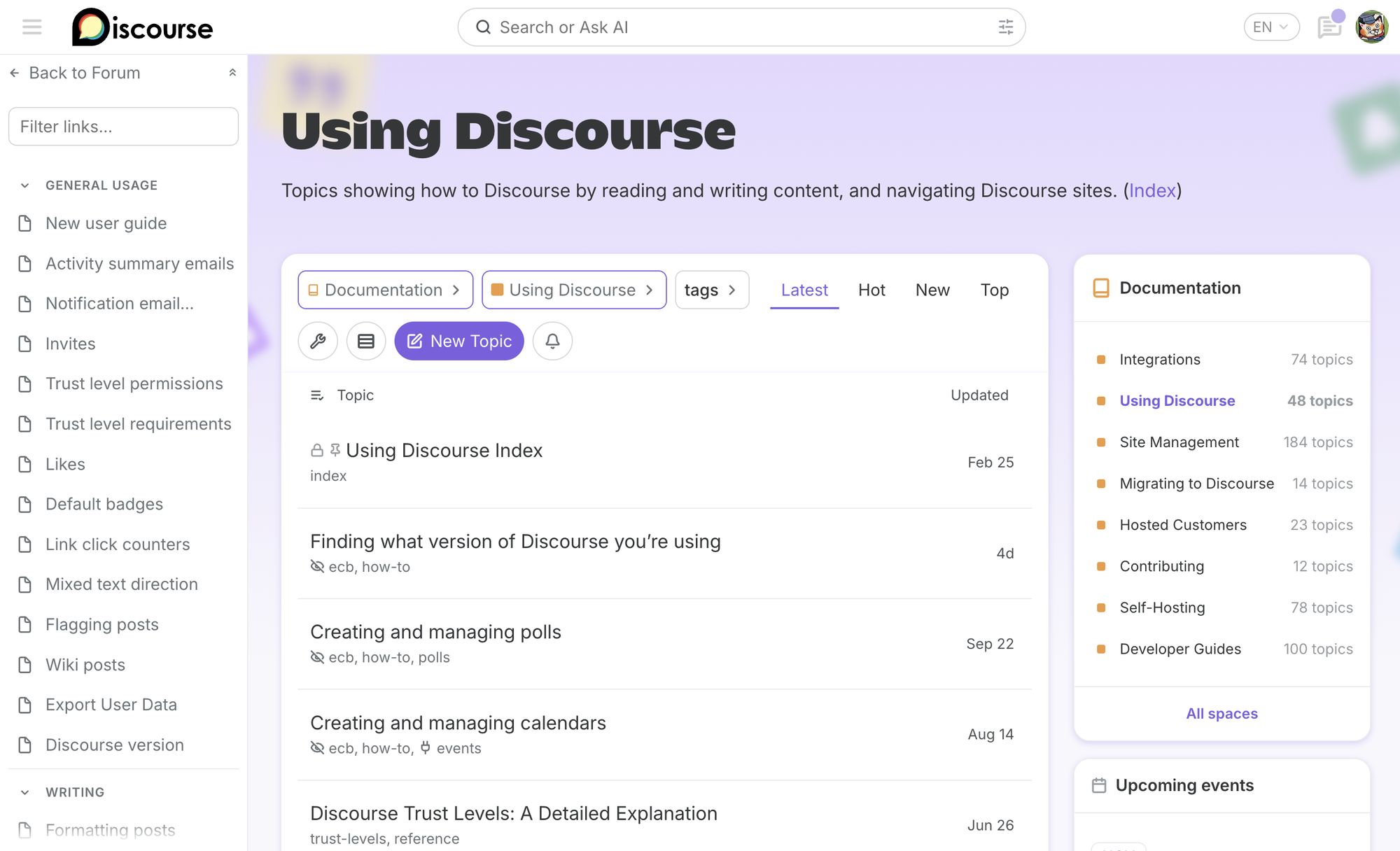The image size is (1400, 851).
Task: Click the lock icon on Using Discourse Index
Action: pos(317,450)
